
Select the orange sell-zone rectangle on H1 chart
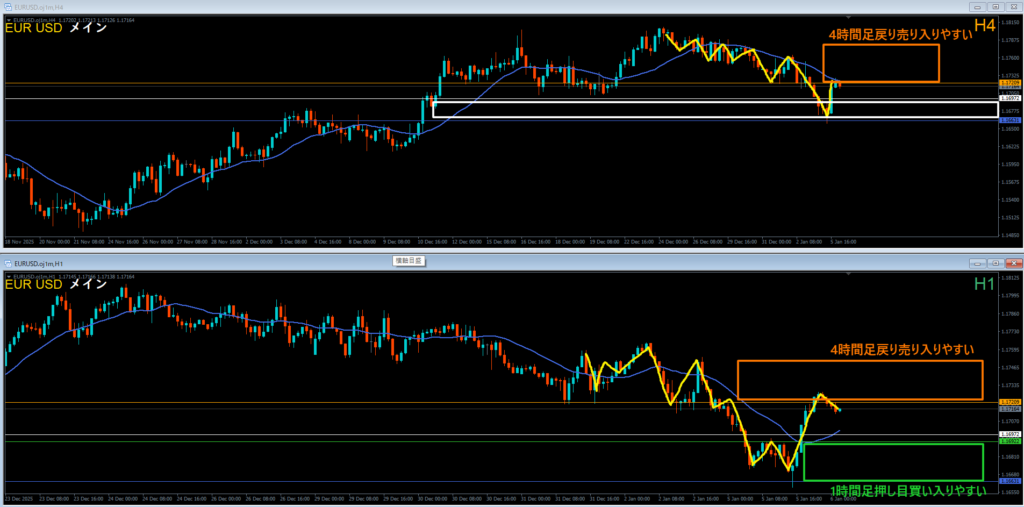(x=860, y=362)
